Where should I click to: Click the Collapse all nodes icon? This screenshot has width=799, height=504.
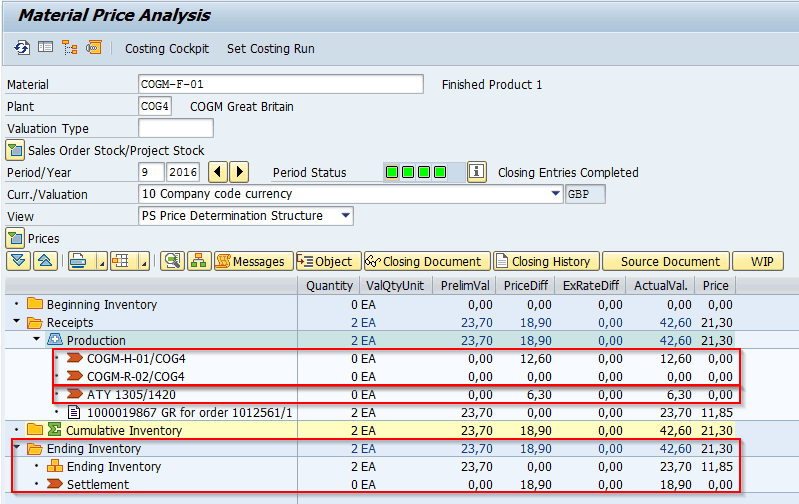click(x=45, y=261)
